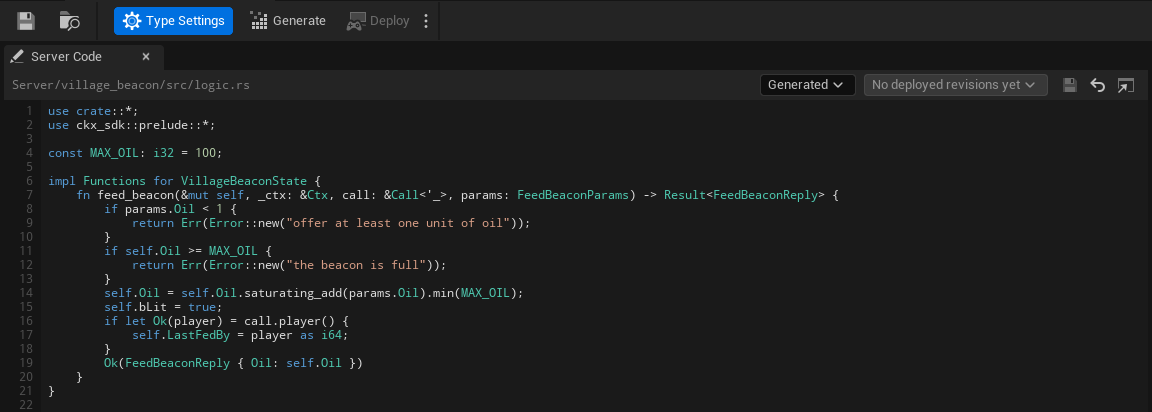
Task: Expand the No deployed revisions yet dropdown
Action: [956, 84]
